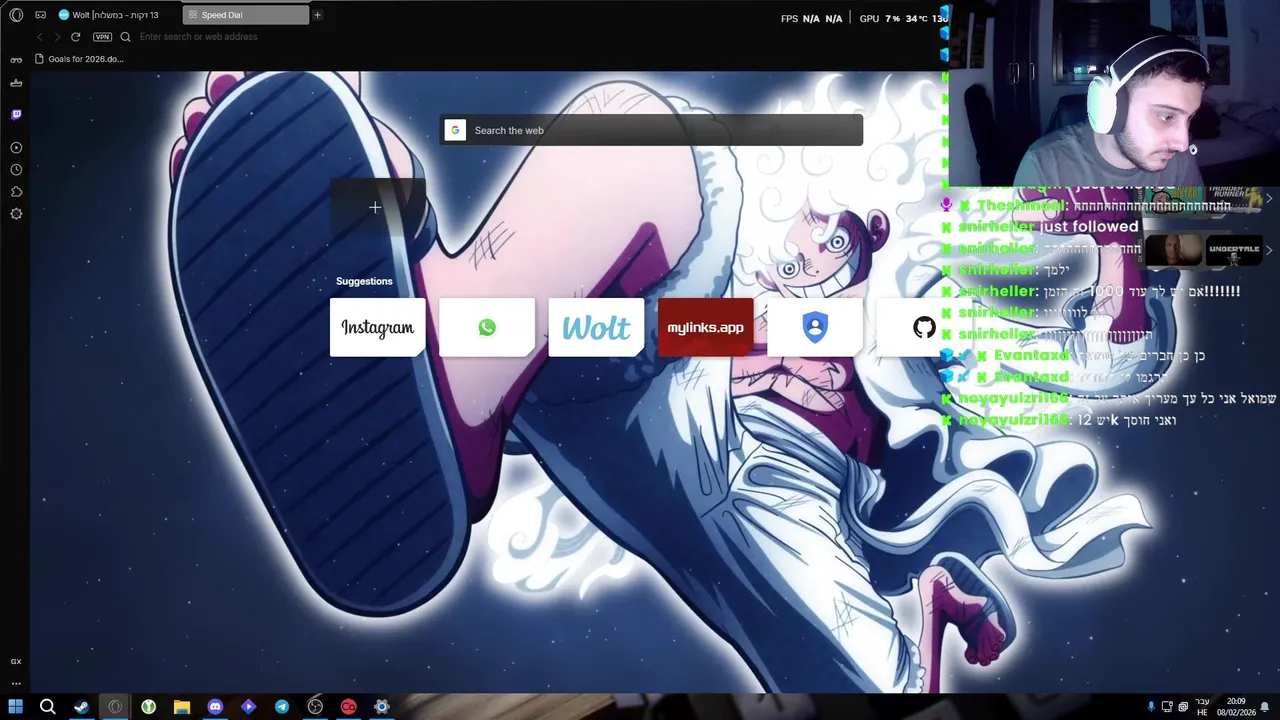1280x720 pixels.
Task: Reload the page
Action: [x=75, y=37]
